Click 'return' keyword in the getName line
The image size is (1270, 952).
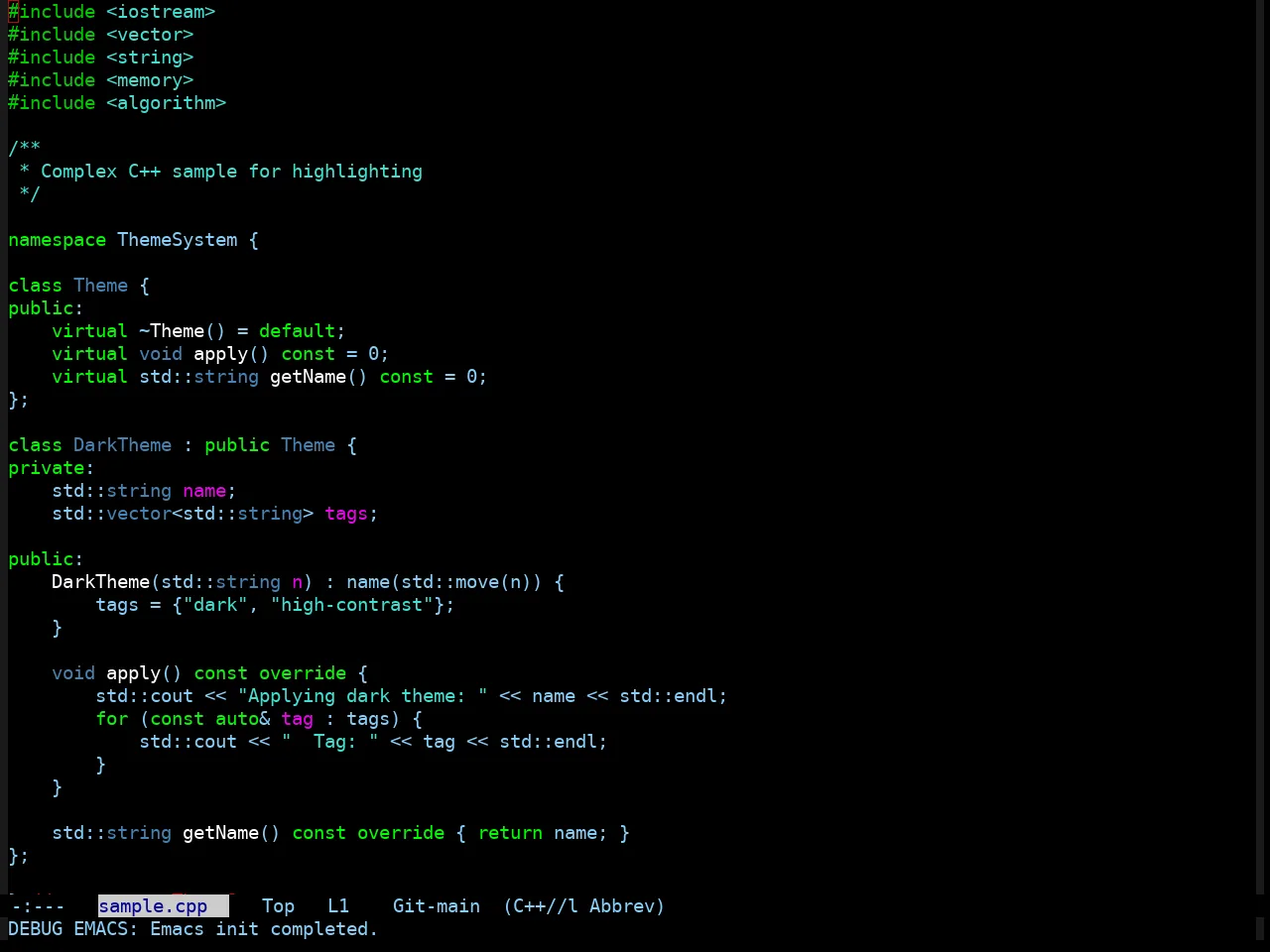coord(510,833)
